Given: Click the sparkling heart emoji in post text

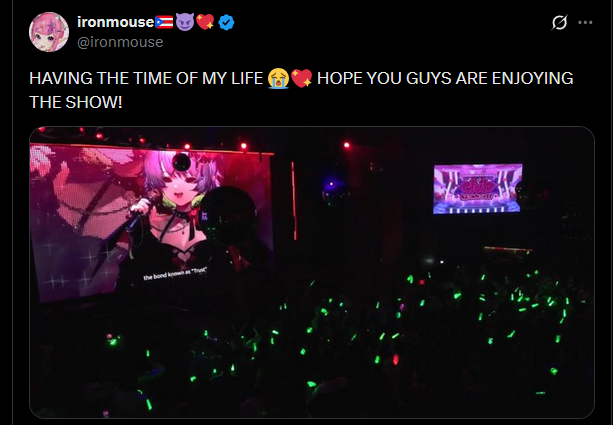Looking at the screenshot, I should point(301,79).
